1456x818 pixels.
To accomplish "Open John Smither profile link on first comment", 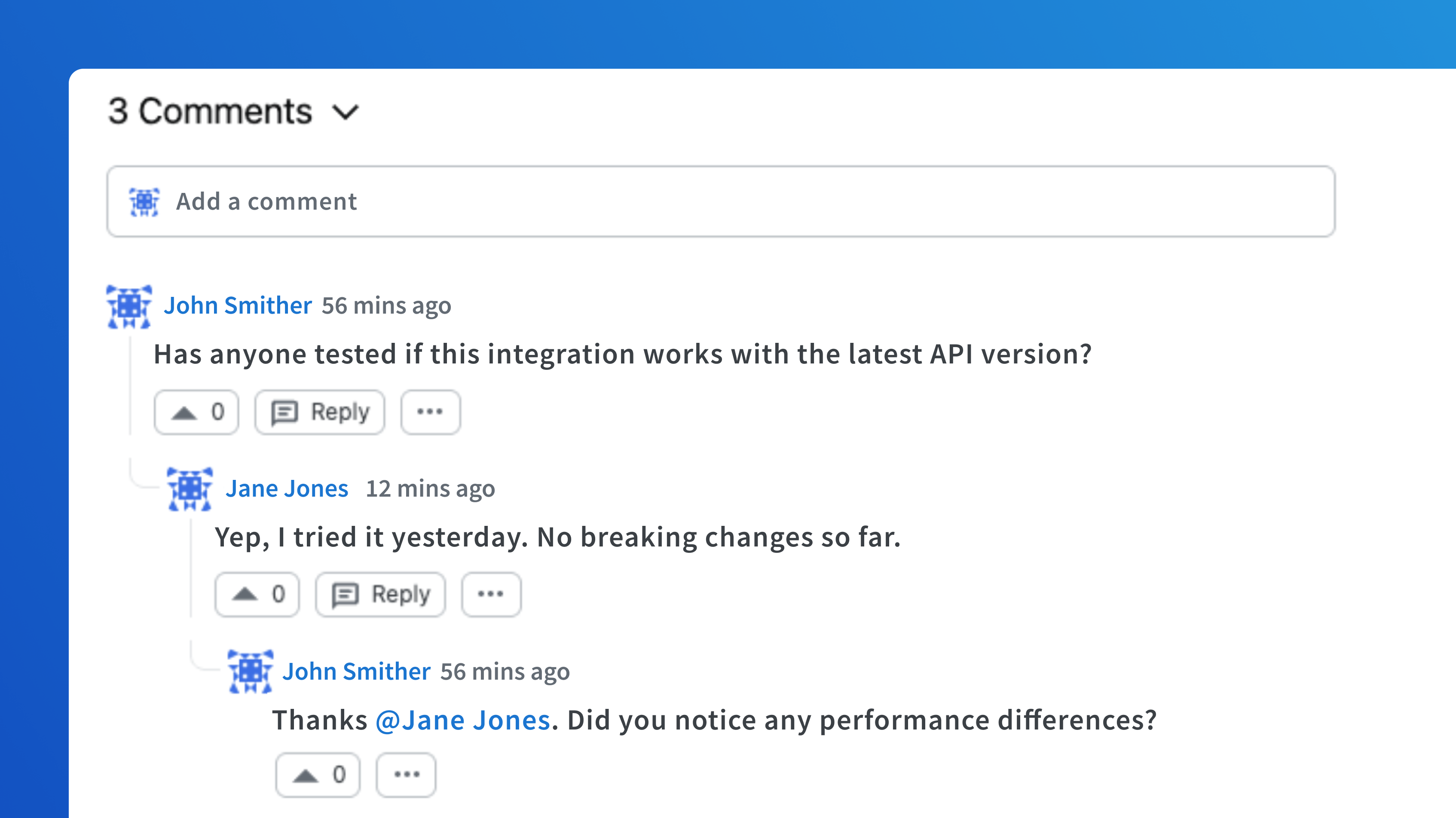I will pyautogui.click(x=237, y=305).
